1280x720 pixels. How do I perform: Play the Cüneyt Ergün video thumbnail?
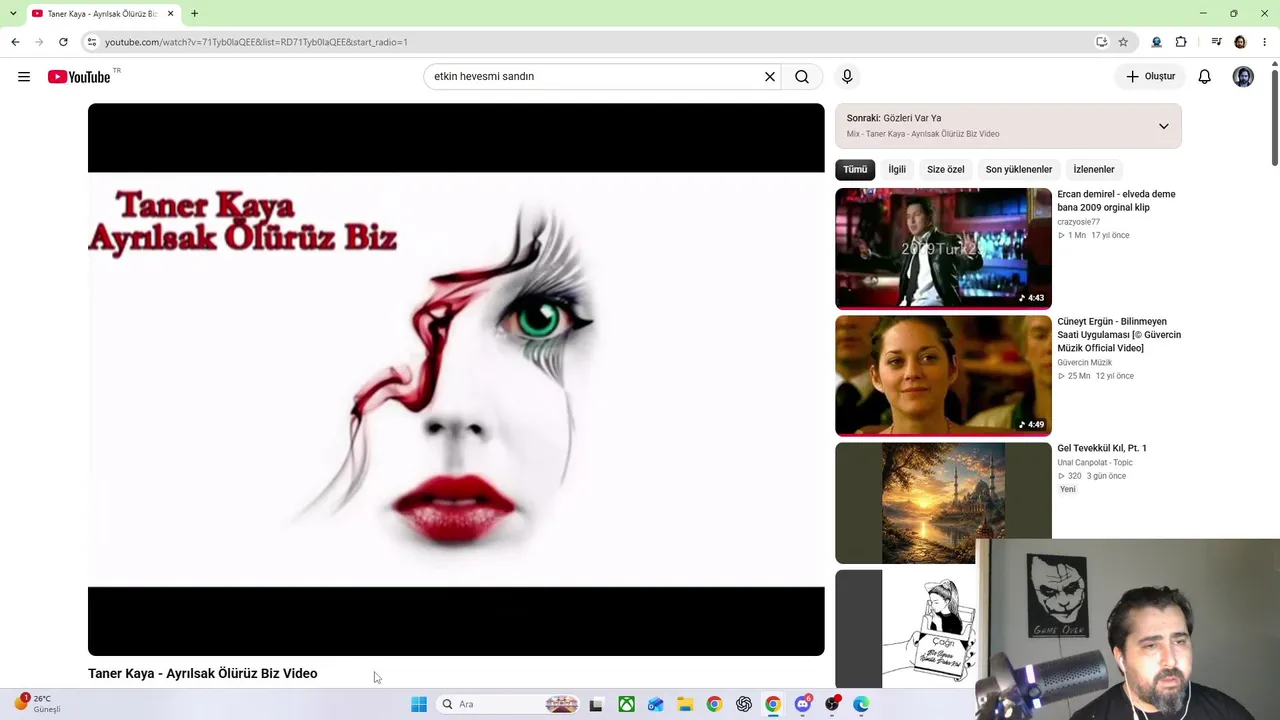pos(943,376)
